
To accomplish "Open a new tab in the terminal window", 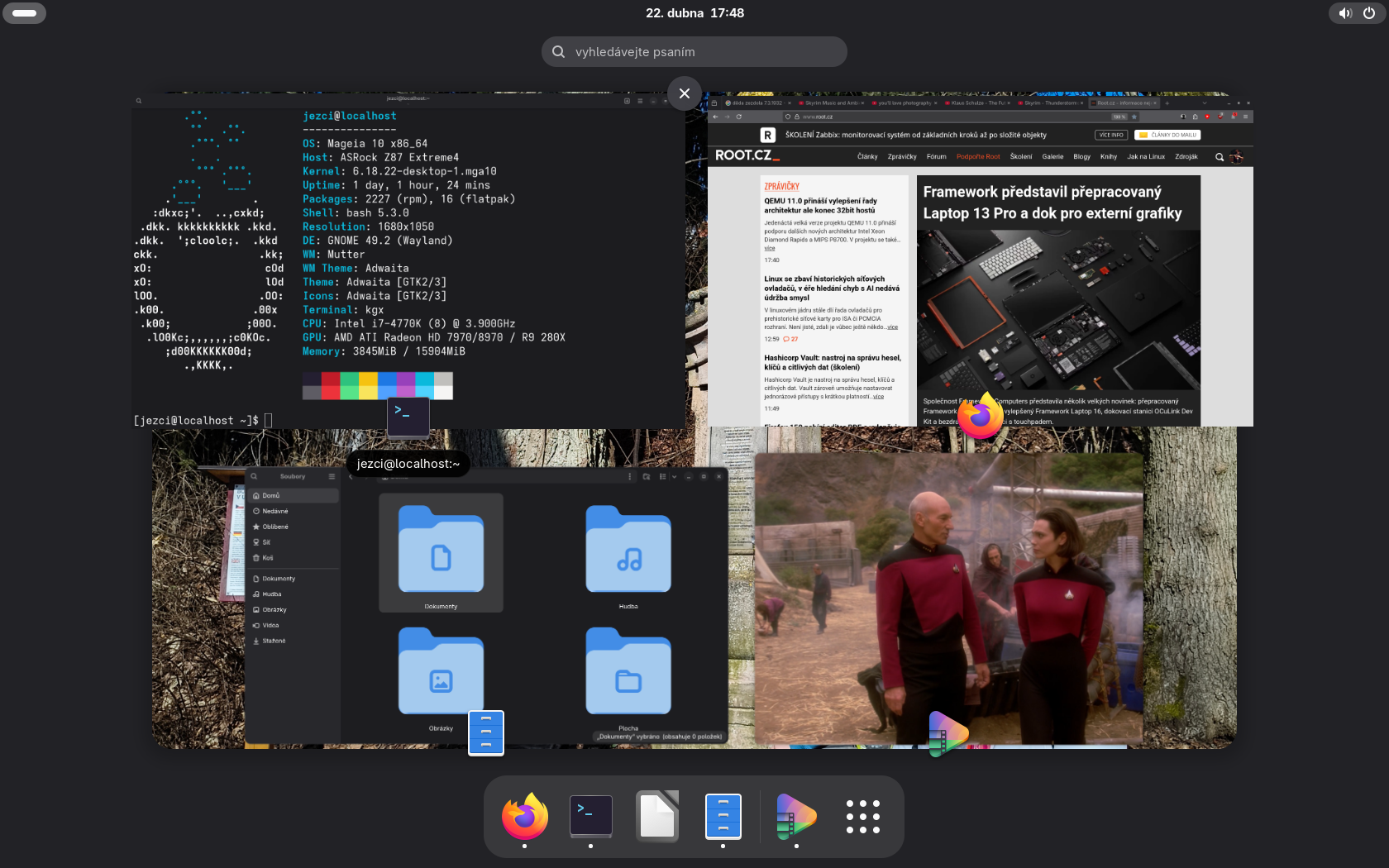I will coord(627,101).
